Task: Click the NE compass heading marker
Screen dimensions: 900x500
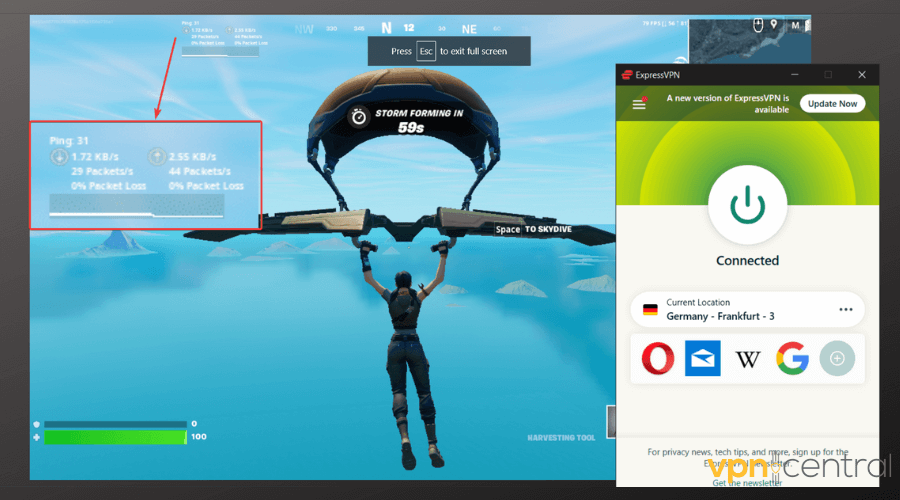Action: point(469,29)
